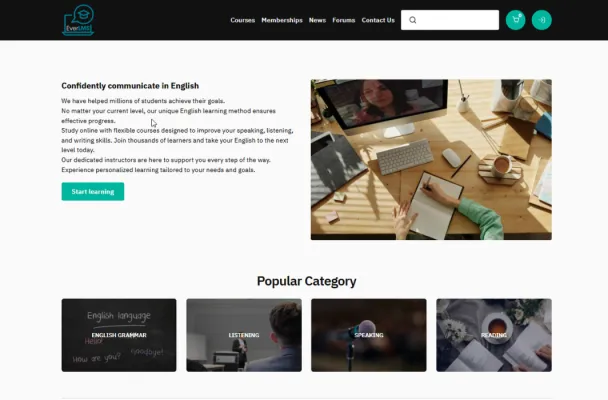The width and height of the screenshot is (608, 400).
Task: Click the cart item count badge
Action: tap(520, 15)
